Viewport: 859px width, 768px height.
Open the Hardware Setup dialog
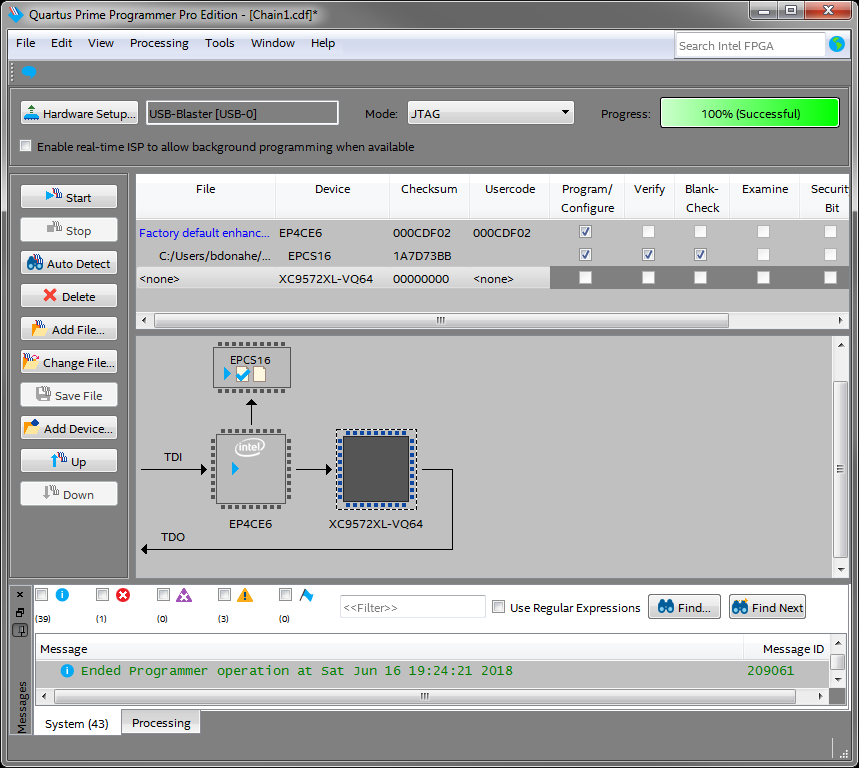pyautogui.click(x=79, y=113)
